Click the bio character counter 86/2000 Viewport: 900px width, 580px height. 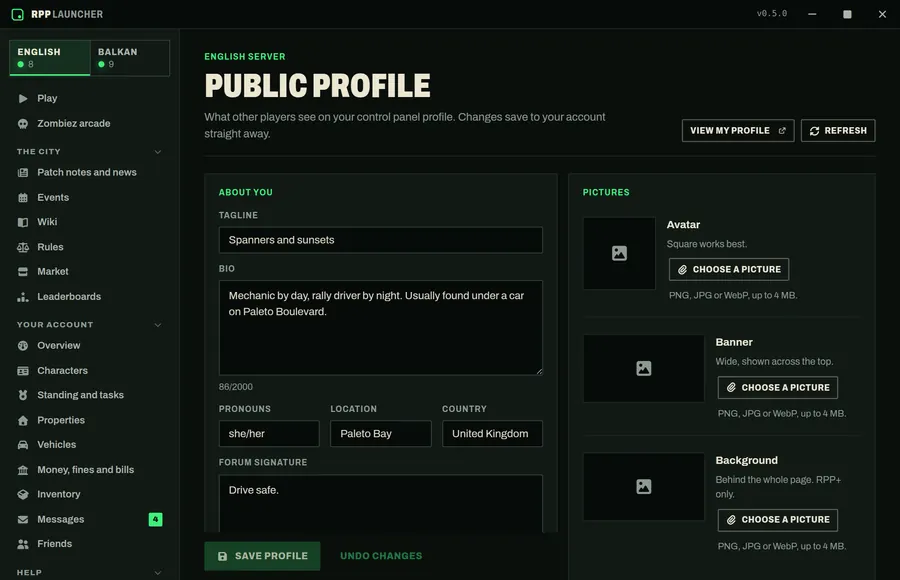click(235, 388)
